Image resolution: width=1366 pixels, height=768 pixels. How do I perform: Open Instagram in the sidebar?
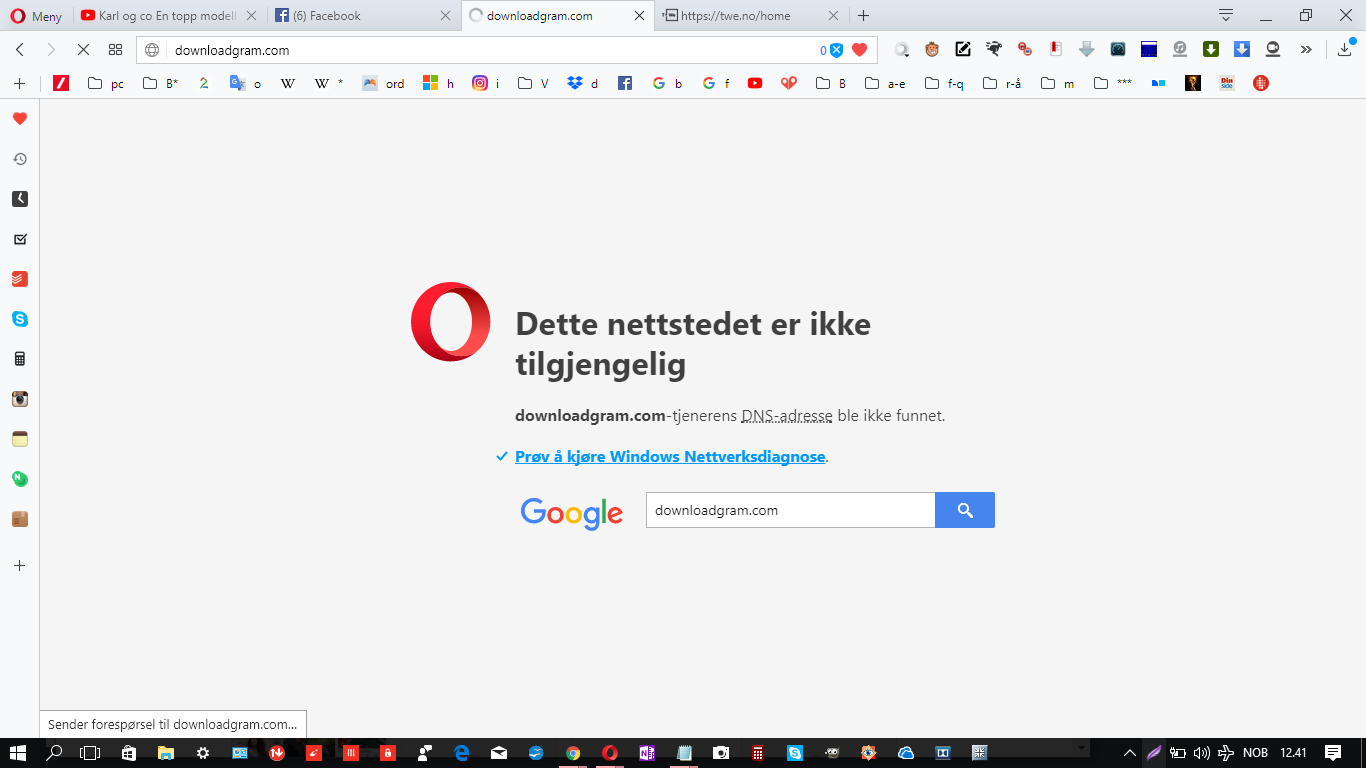coord(20,399)
